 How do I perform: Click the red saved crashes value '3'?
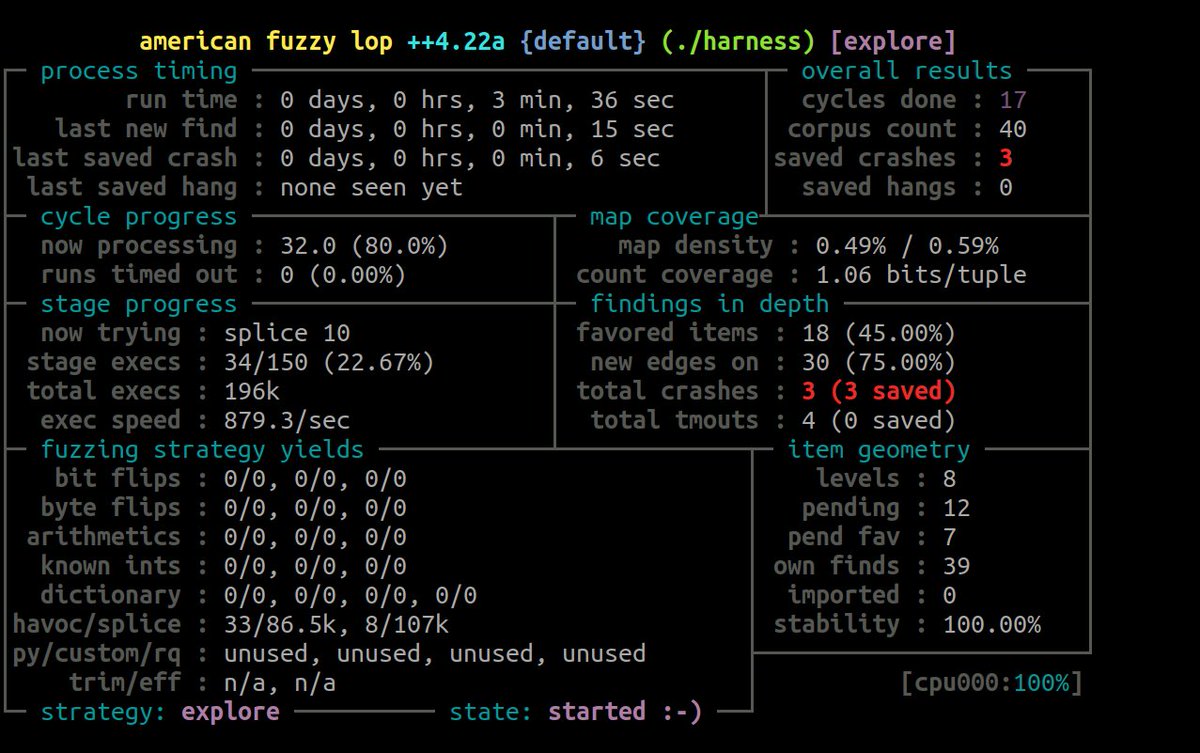[1005, 158]
